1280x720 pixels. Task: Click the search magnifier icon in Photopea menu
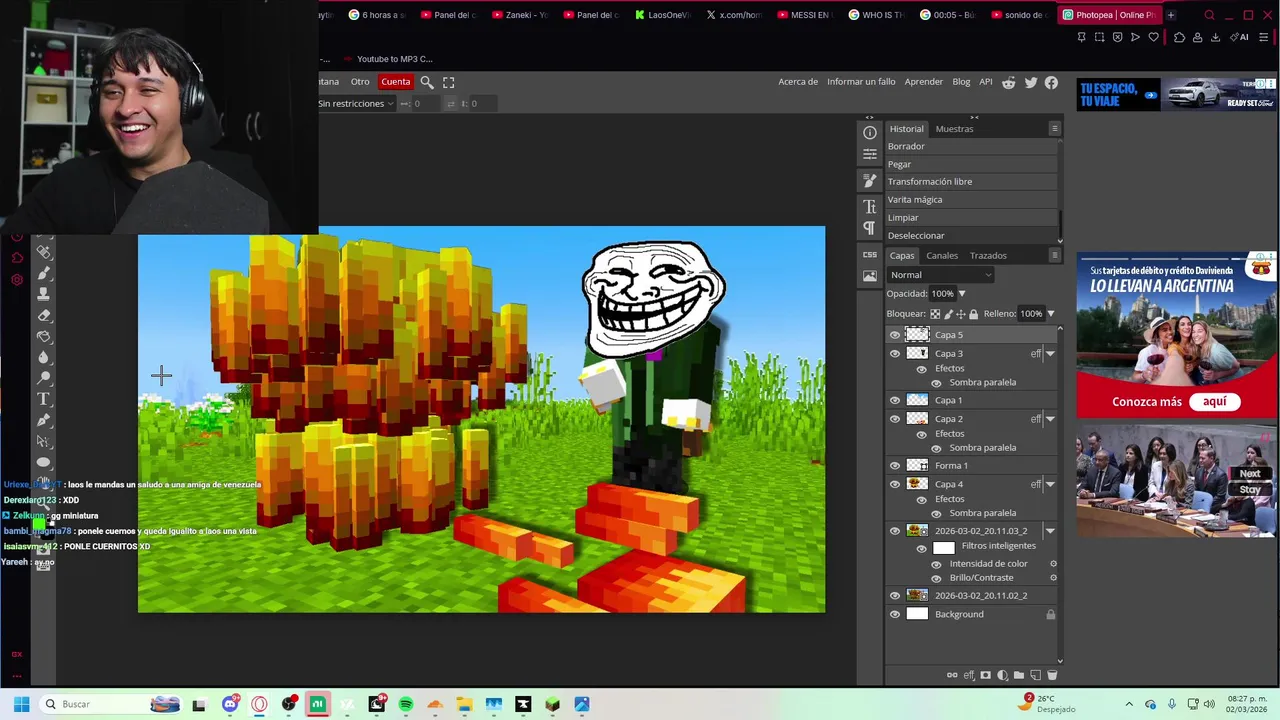(x=427, y=82)
